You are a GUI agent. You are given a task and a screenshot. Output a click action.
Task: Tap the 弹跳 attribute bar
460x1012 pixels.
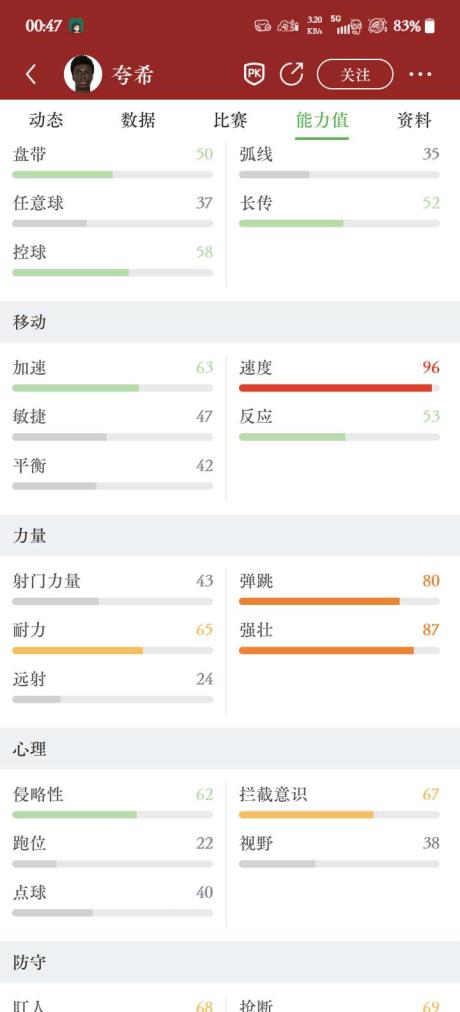(x=339, y=601)
